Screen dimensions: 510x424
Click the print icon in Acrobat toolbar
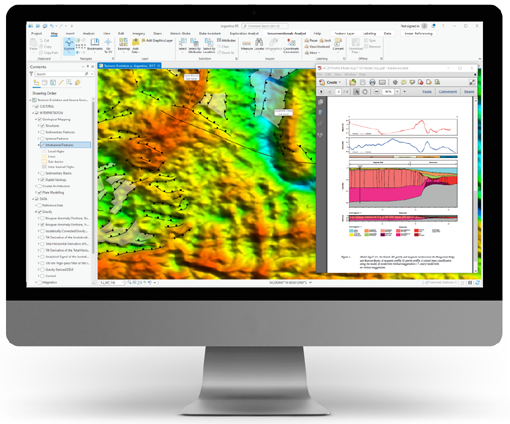click(x=372, y=82)
